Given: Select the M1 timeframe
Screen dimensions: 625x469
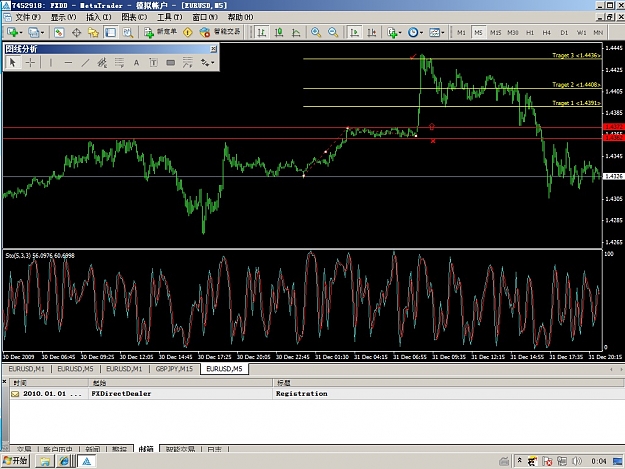Looking at the screenshot, I should 461,33.
